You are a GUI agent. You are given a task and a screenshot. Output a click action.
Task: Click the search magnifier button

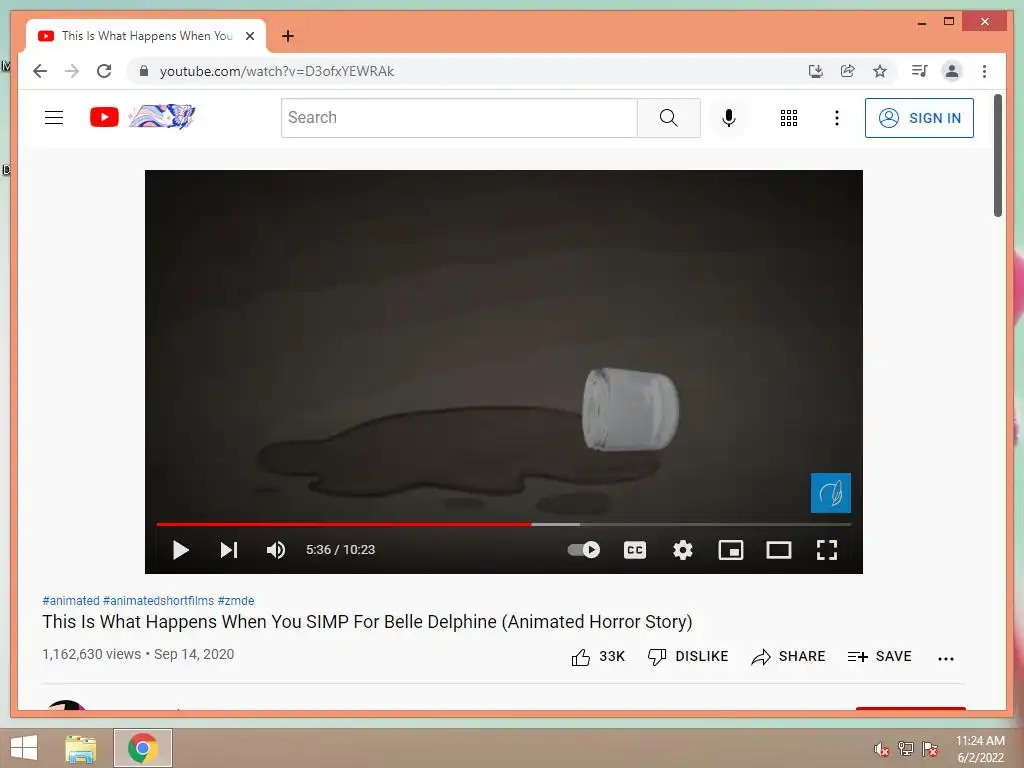668,118
